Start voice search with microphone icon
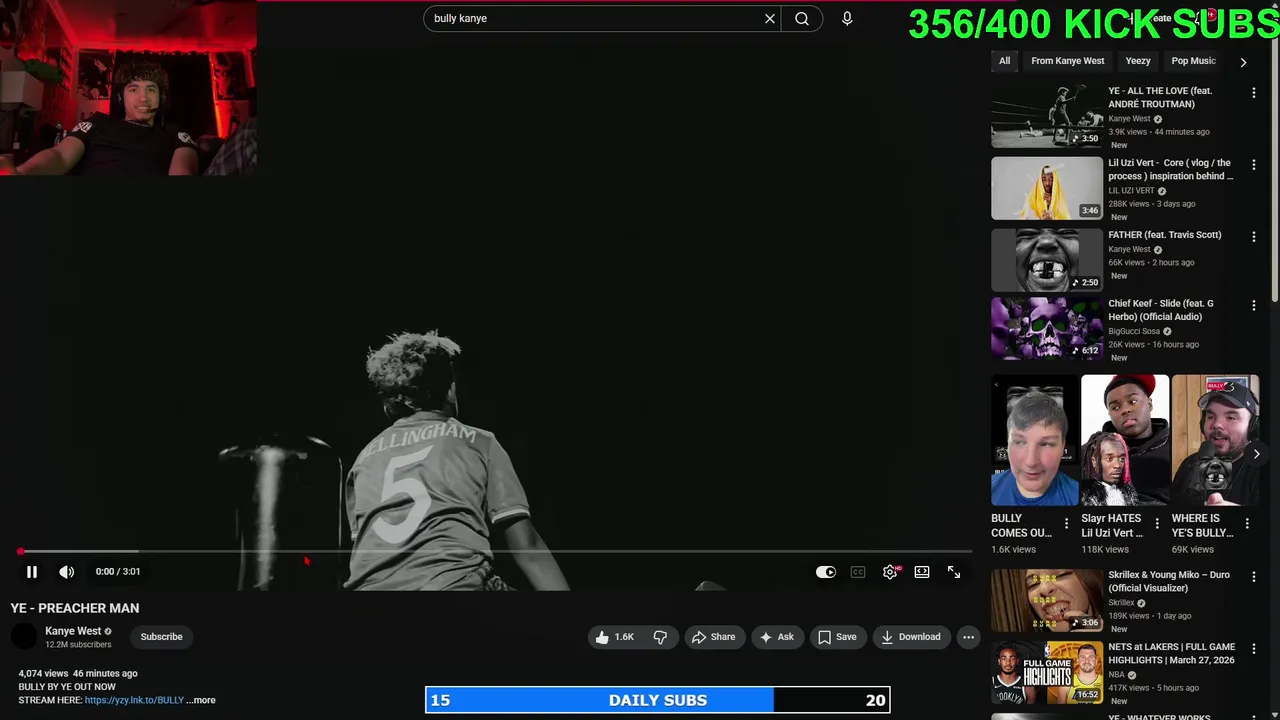This screenshot has width=1280, height=720. click(847, 18)
